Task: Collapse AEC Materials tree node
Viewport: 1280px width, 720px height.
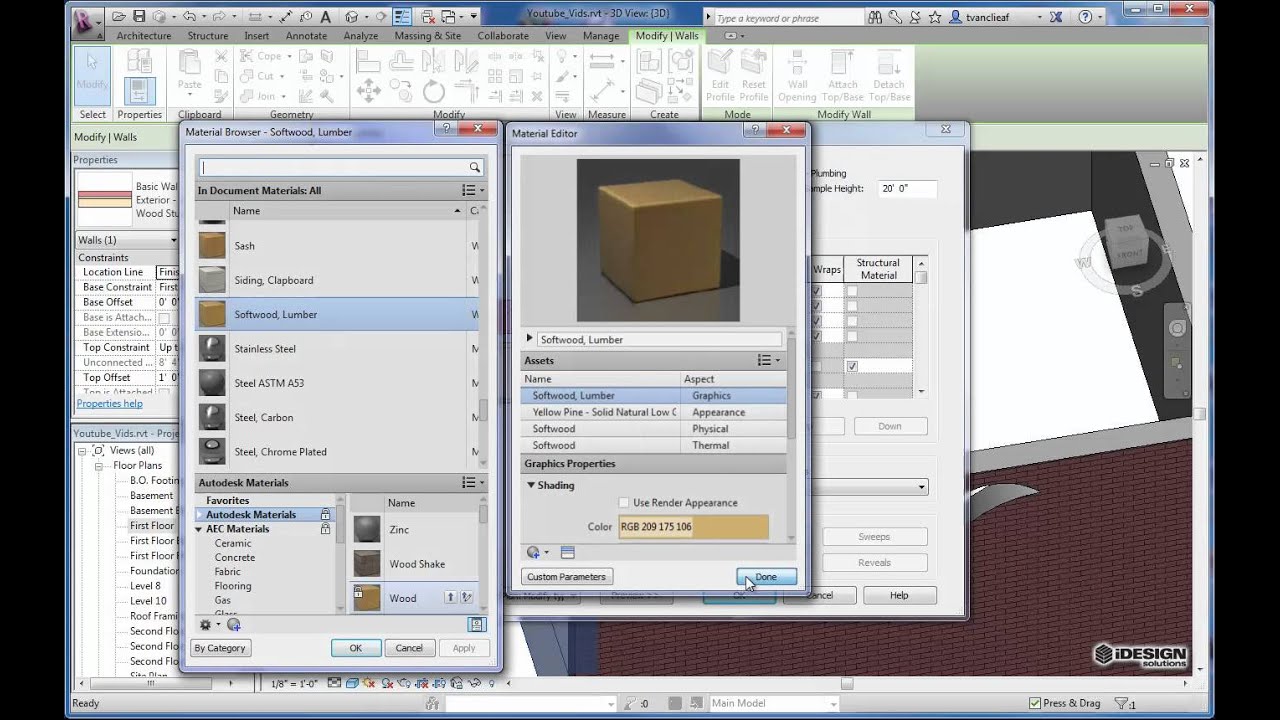Action: click(x=199, y=529)
